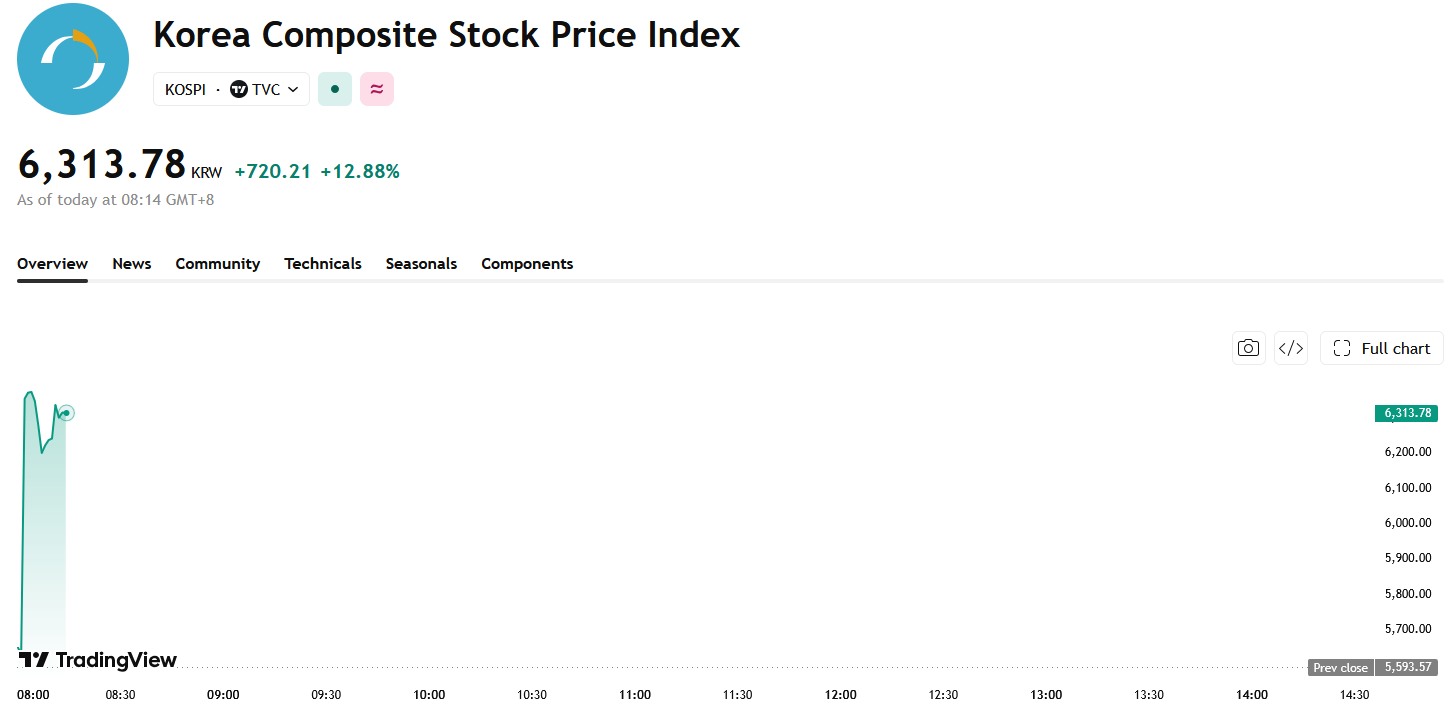Click the current price marker dot on chart

66,413
